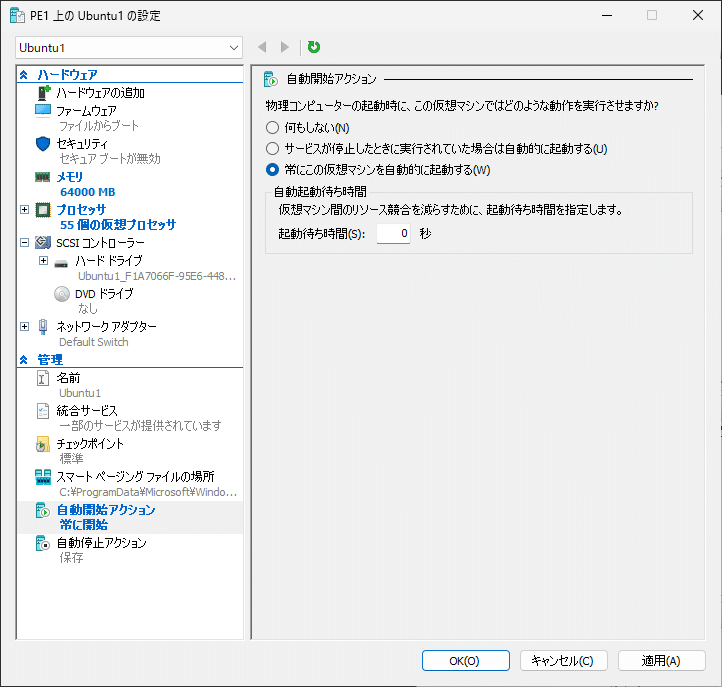
Task: Open セキュリティ settings page
Action: click(82, 144)
